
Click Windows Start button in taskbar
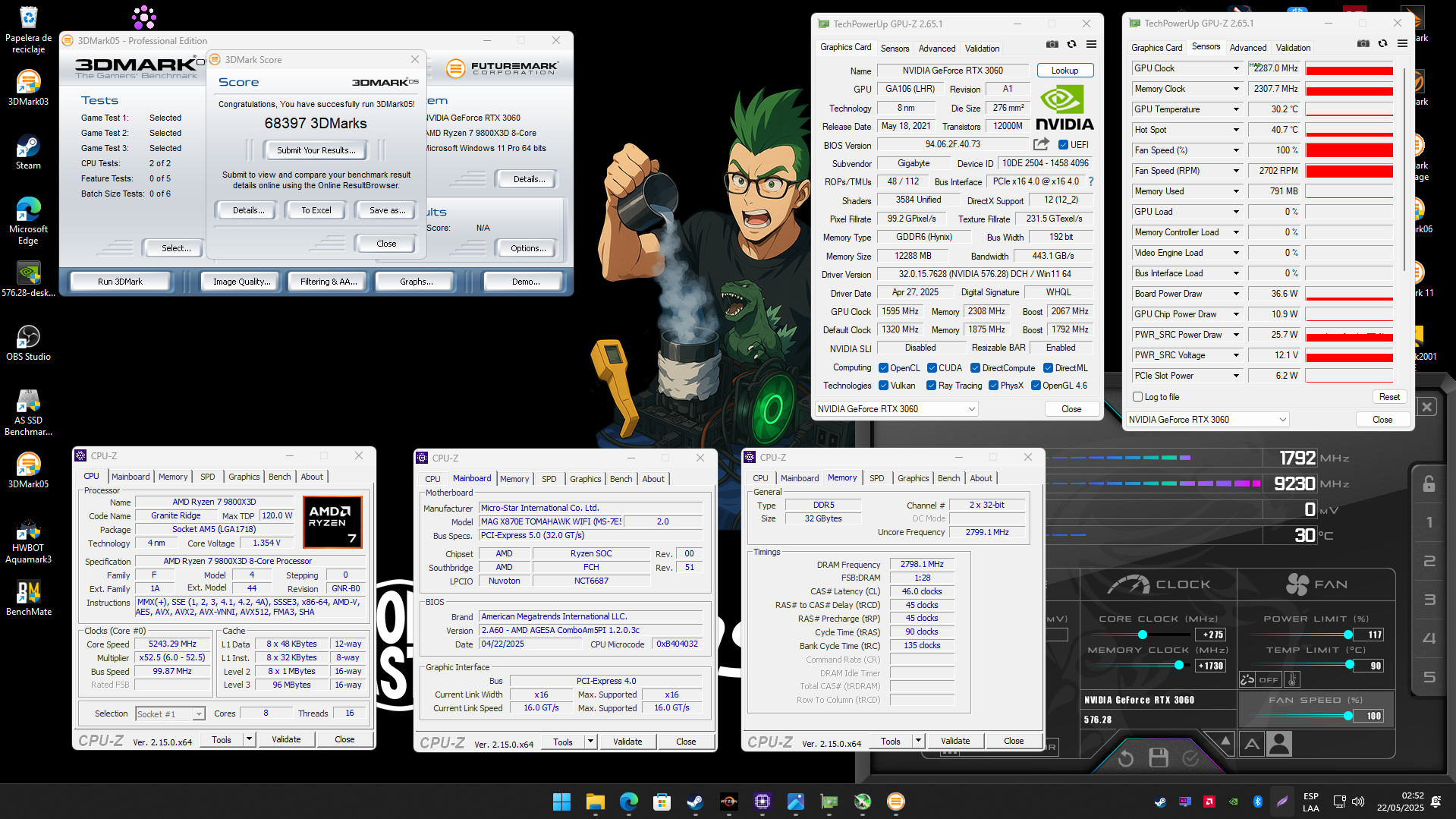coord(561,802)
